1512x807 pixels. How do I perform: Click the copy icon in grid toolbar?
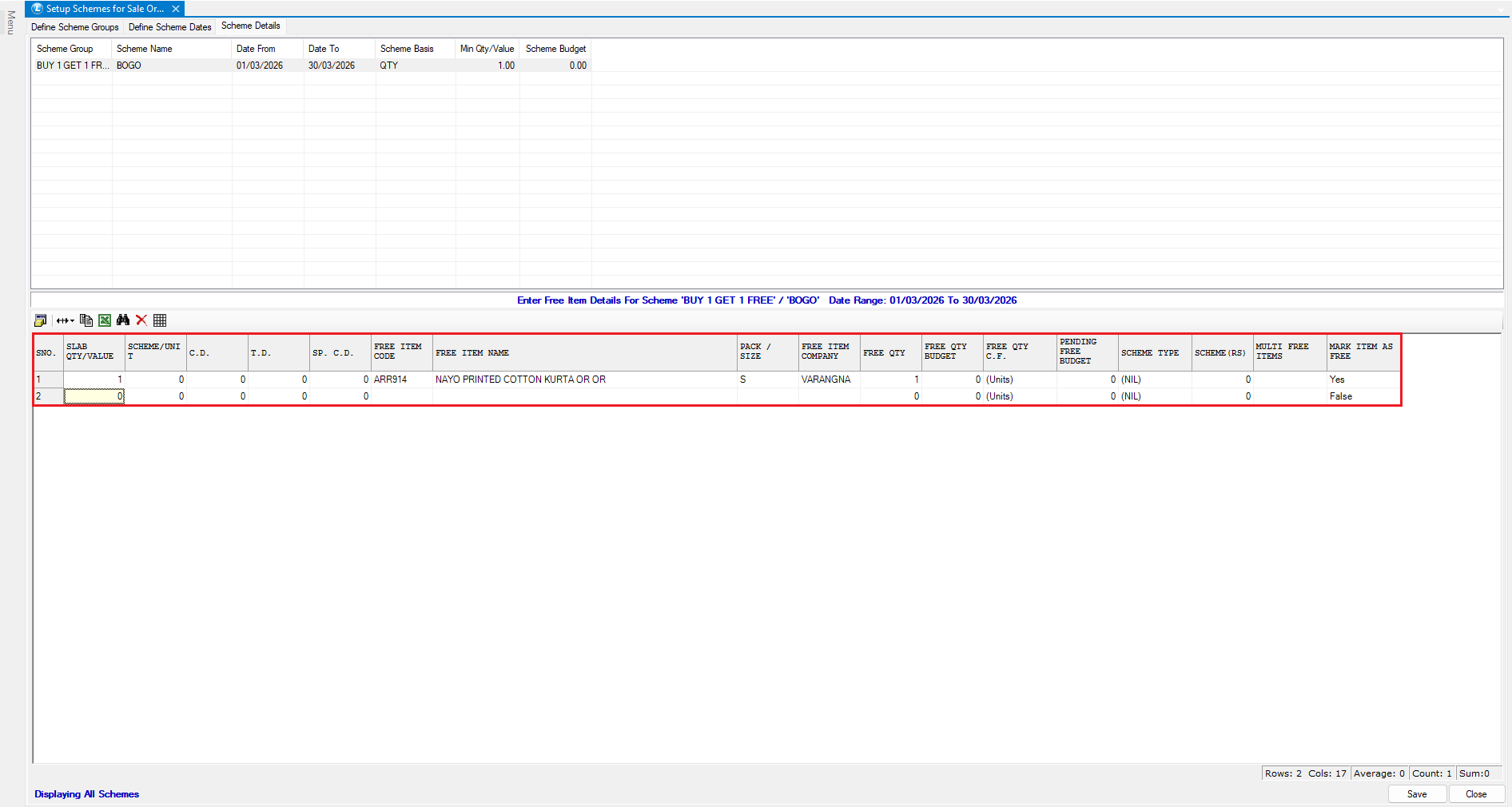86,320
